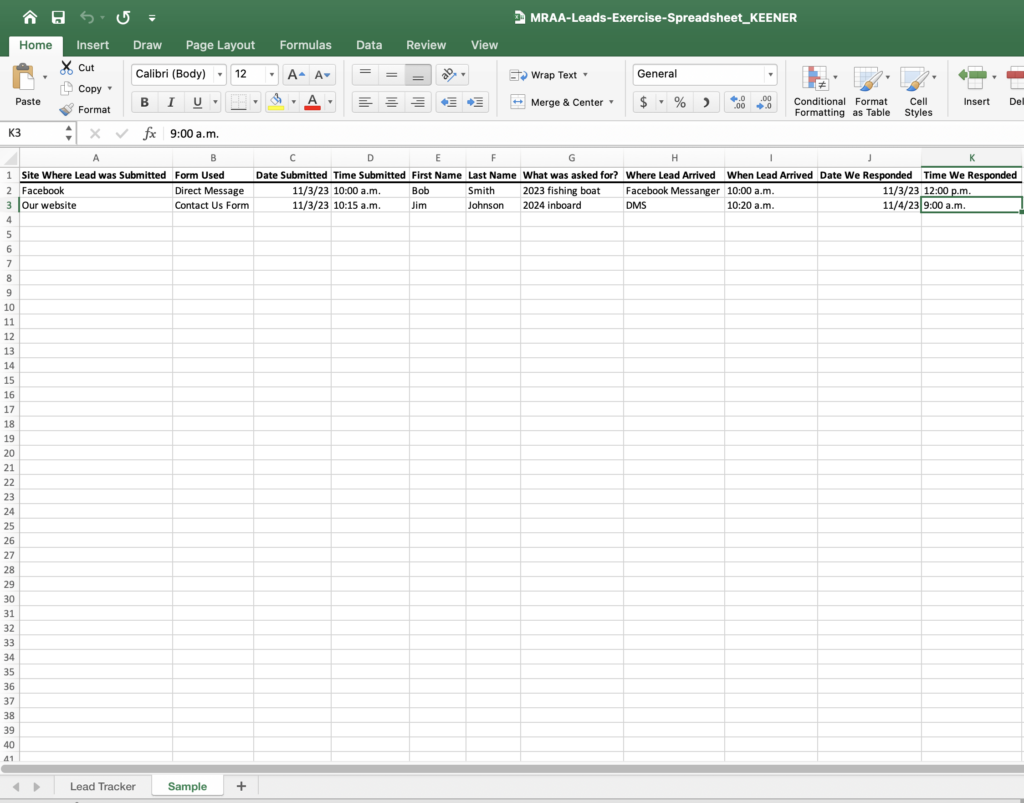The height and width of the screenshot is (803, 1024).
Task: Click the Paste clipboard icon
Action: (x=24, y=77)
